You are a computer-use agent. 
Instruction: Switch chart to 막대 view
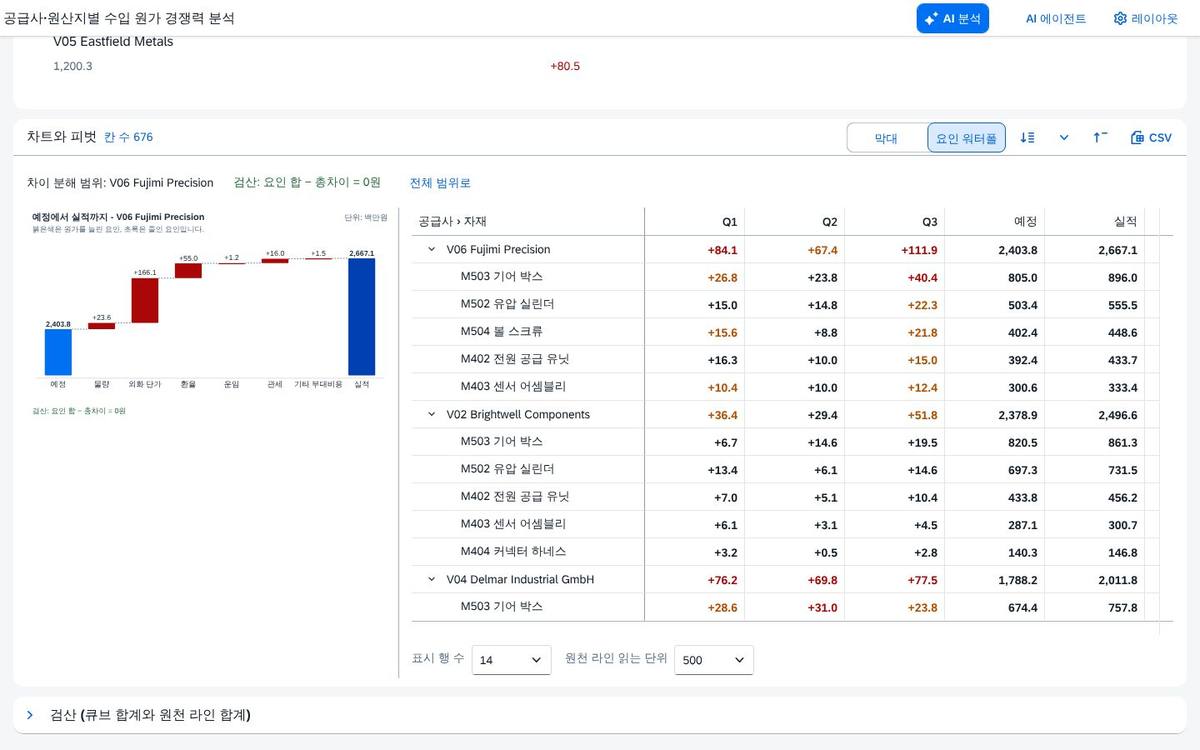886,138
